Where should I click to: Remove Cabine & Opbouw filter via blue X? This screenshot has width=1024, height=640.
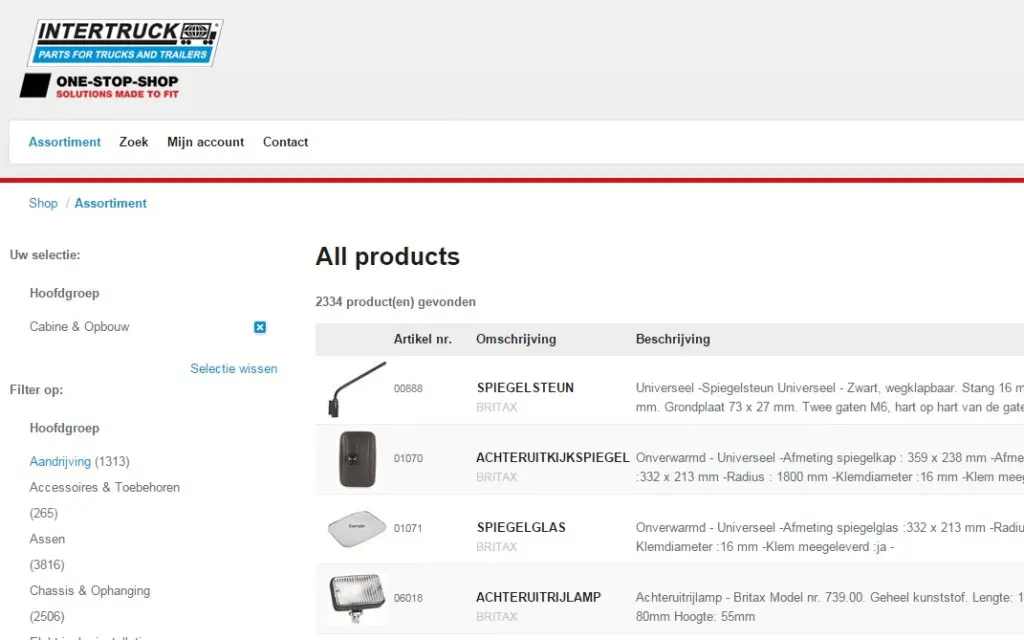coord(259,327)
